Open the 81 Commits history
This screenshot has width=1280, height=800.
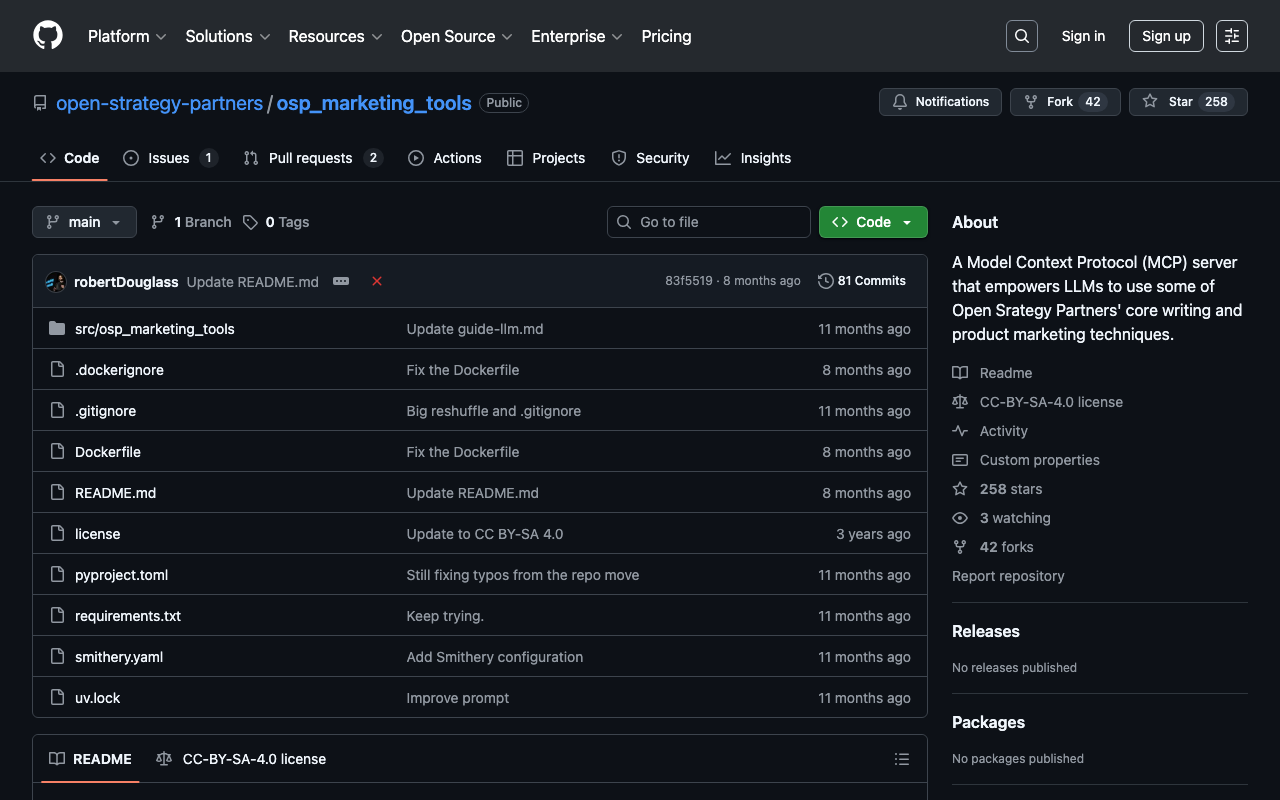(x=862, y=281)
